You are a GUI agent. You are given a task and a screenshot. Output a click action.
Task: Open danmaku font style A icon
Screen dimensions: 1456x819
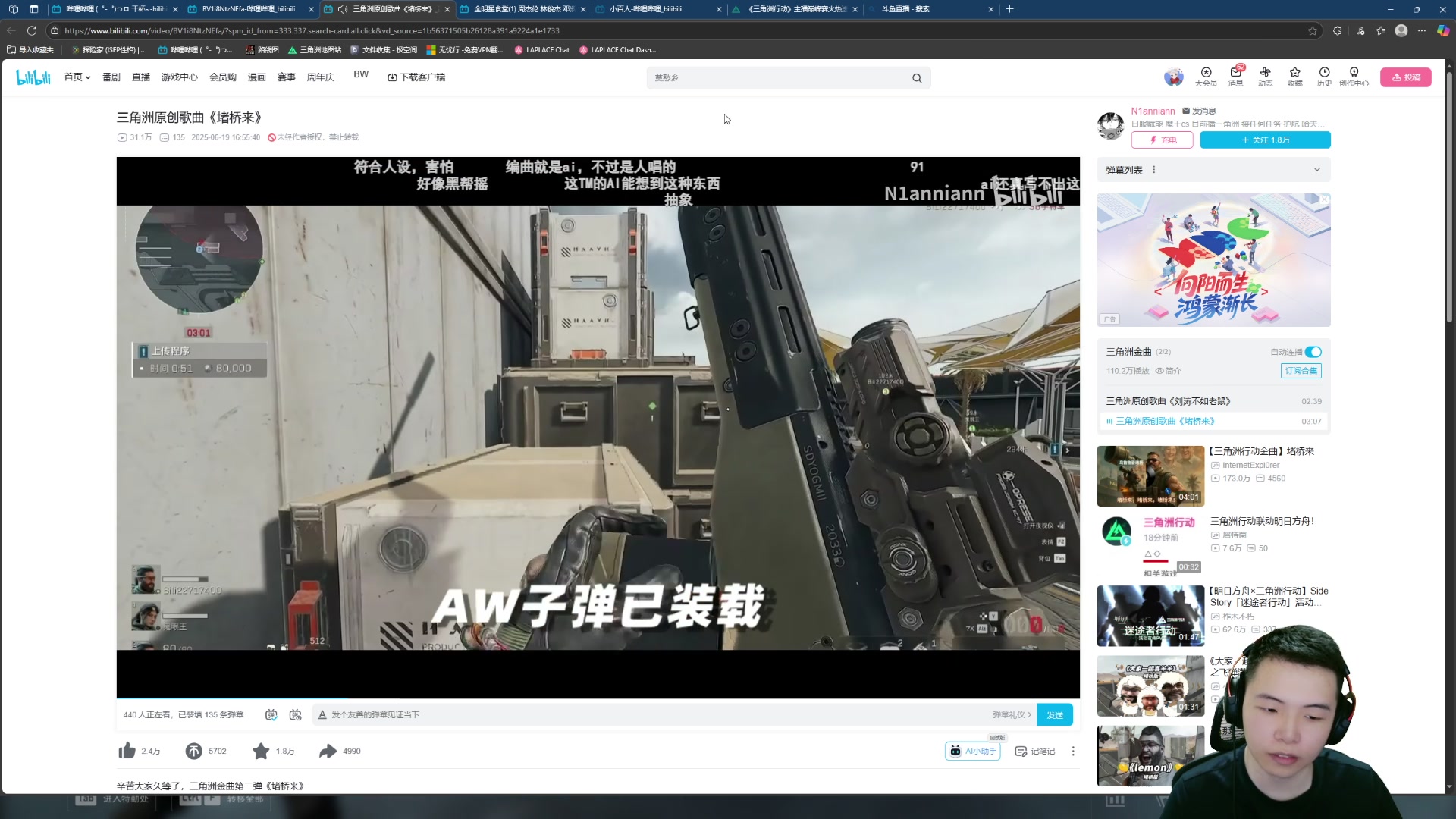tap(322, 715)
